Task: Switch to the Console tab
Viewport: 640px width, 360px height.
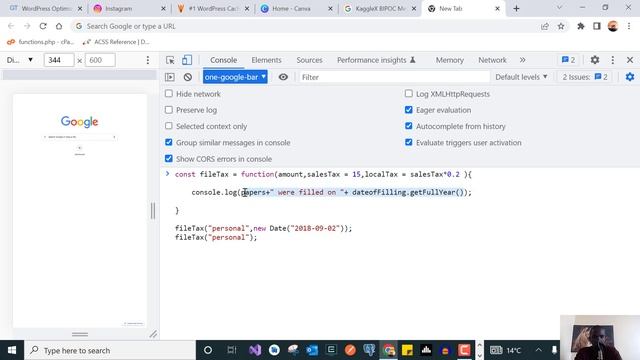Action: click(223, 60)
